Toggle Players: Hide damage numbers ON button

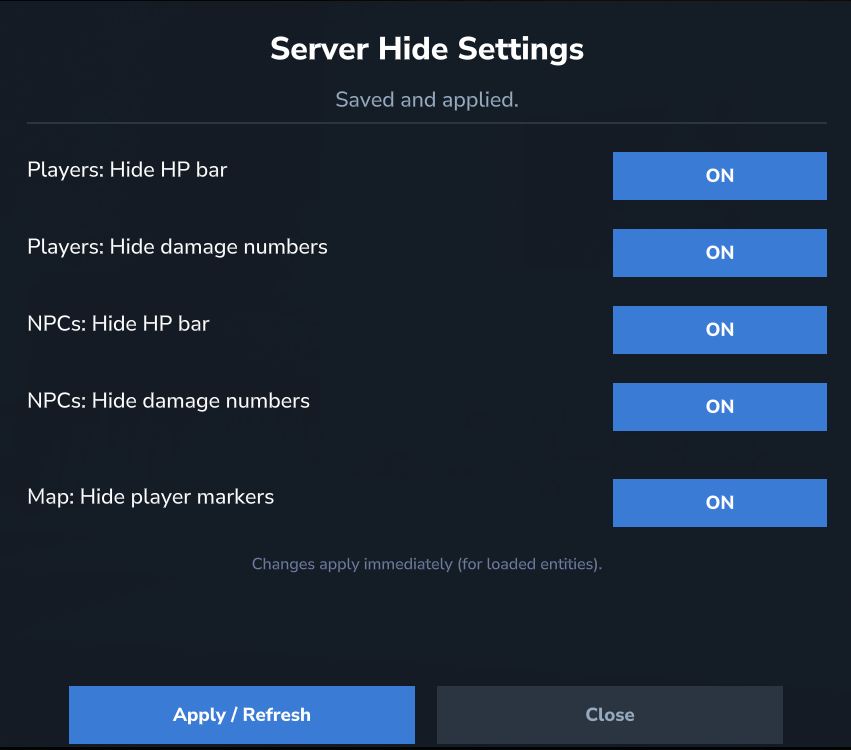point(719,253)
